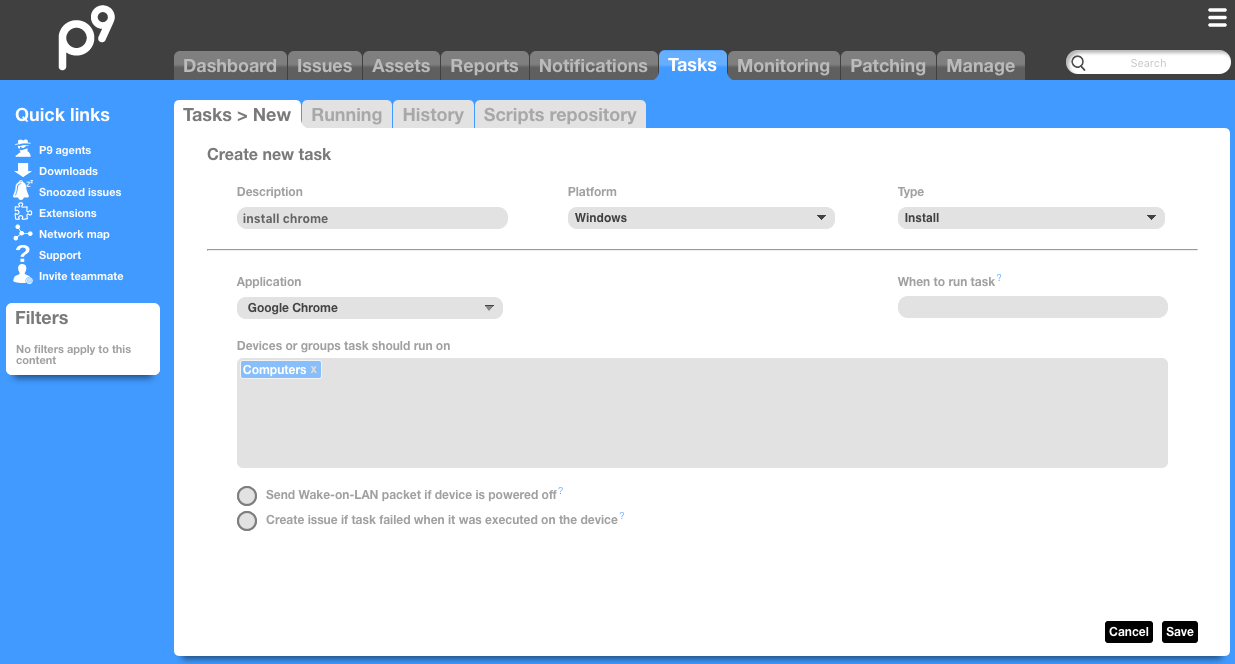
Task: Open the Network map link
Action: [x=74, y=234]
